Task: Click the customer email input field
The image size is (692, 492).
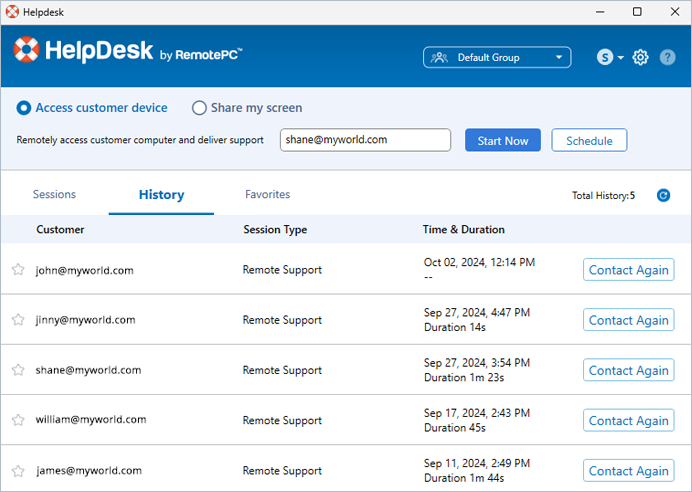Action: 365,140
